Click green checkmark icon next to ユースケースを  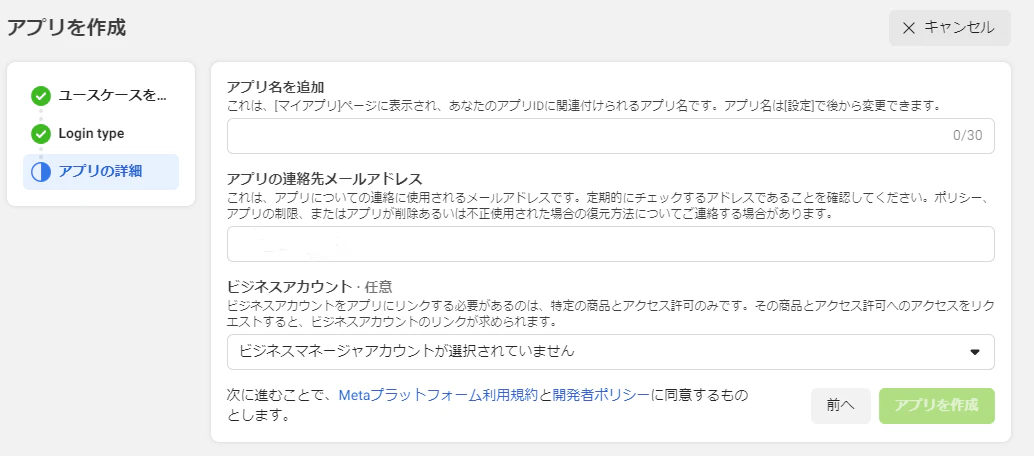tap(41, 96)
